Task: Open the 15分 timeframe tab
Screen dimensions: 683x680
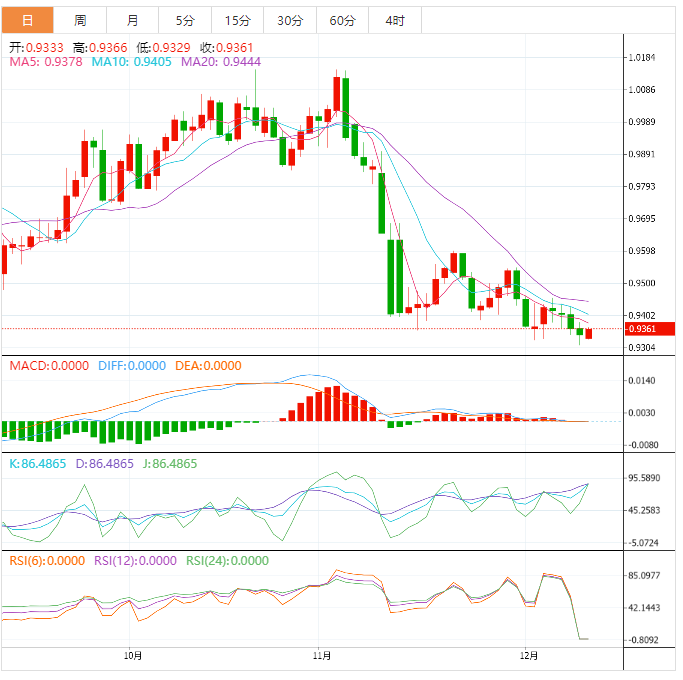Action: (237, 20)
